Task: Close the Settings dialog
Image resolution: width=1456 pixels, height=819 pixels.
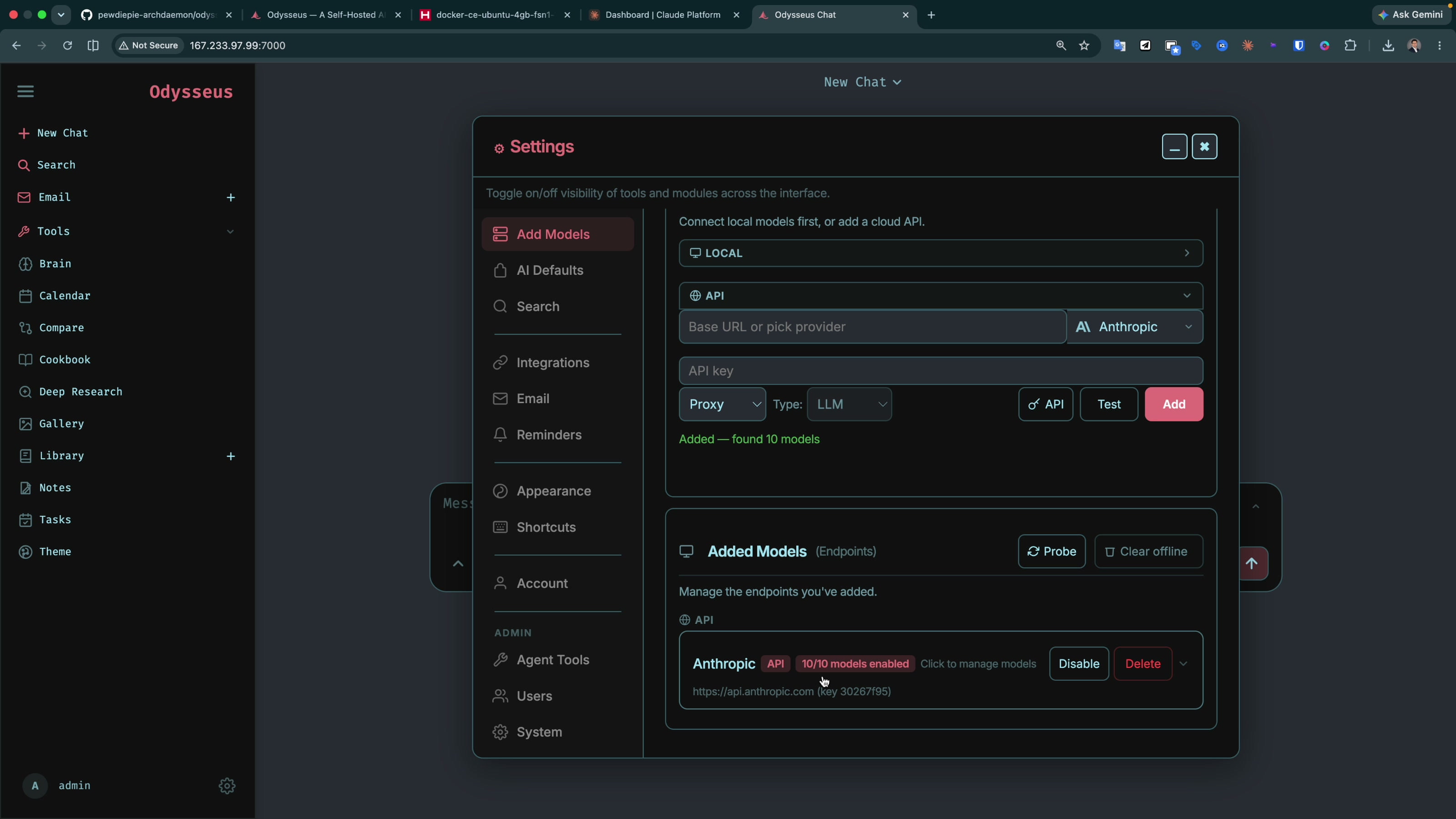Action: pos(1204,147)
